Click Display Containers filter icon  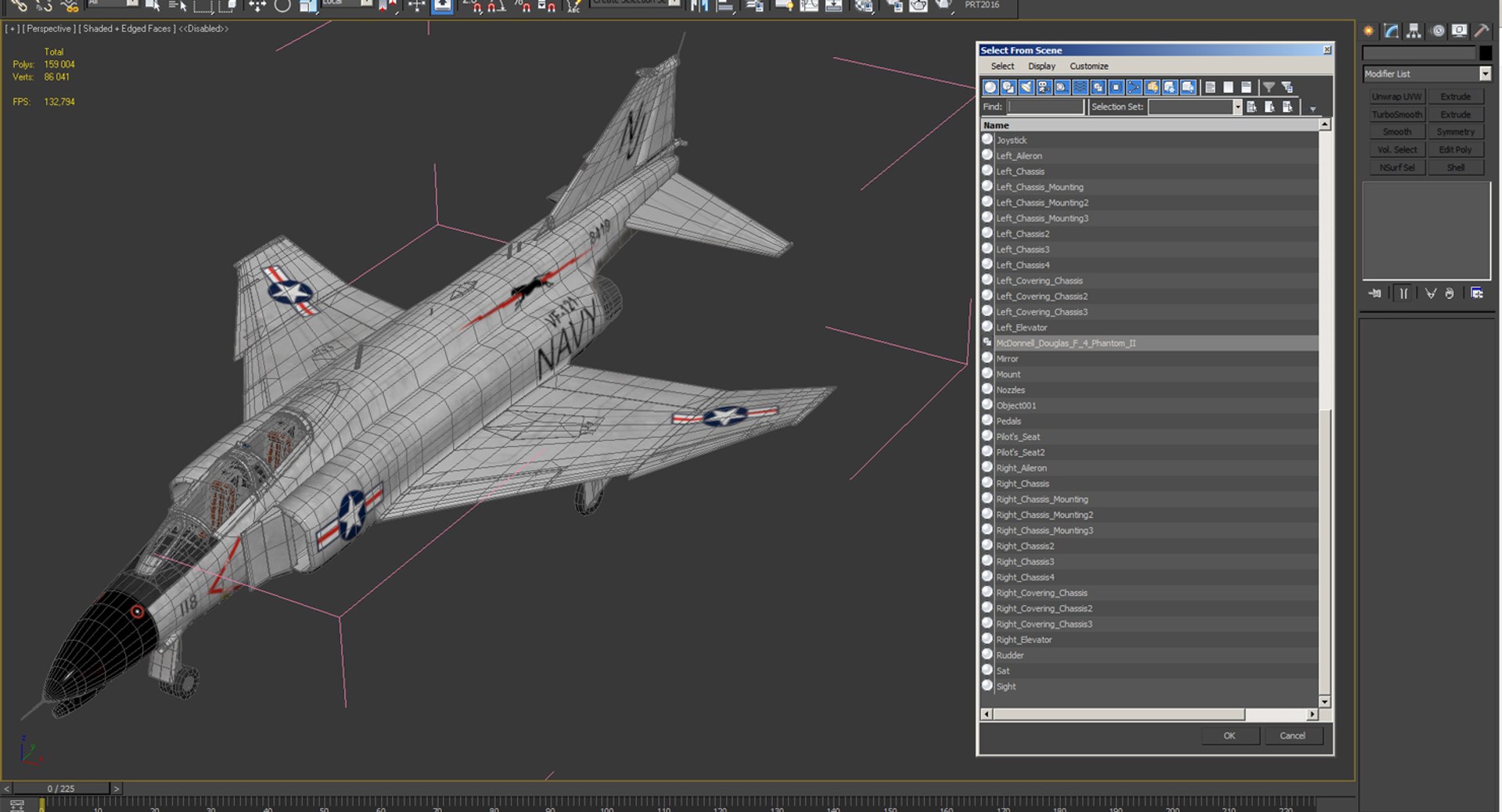[1152, 87]
